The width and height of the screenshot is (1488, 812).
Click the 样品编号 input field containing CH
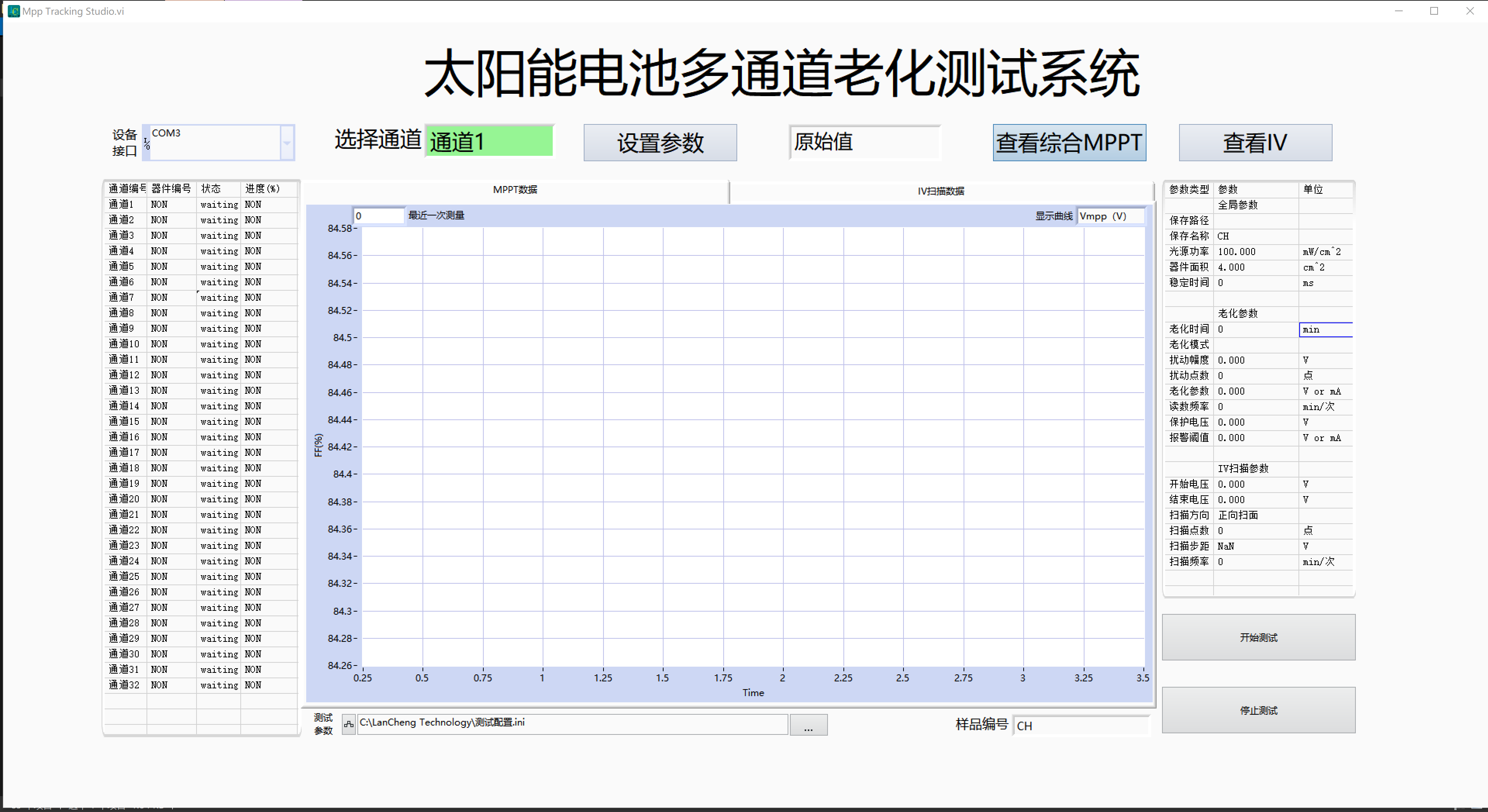pyautogui.click(x=1080, y=725)
